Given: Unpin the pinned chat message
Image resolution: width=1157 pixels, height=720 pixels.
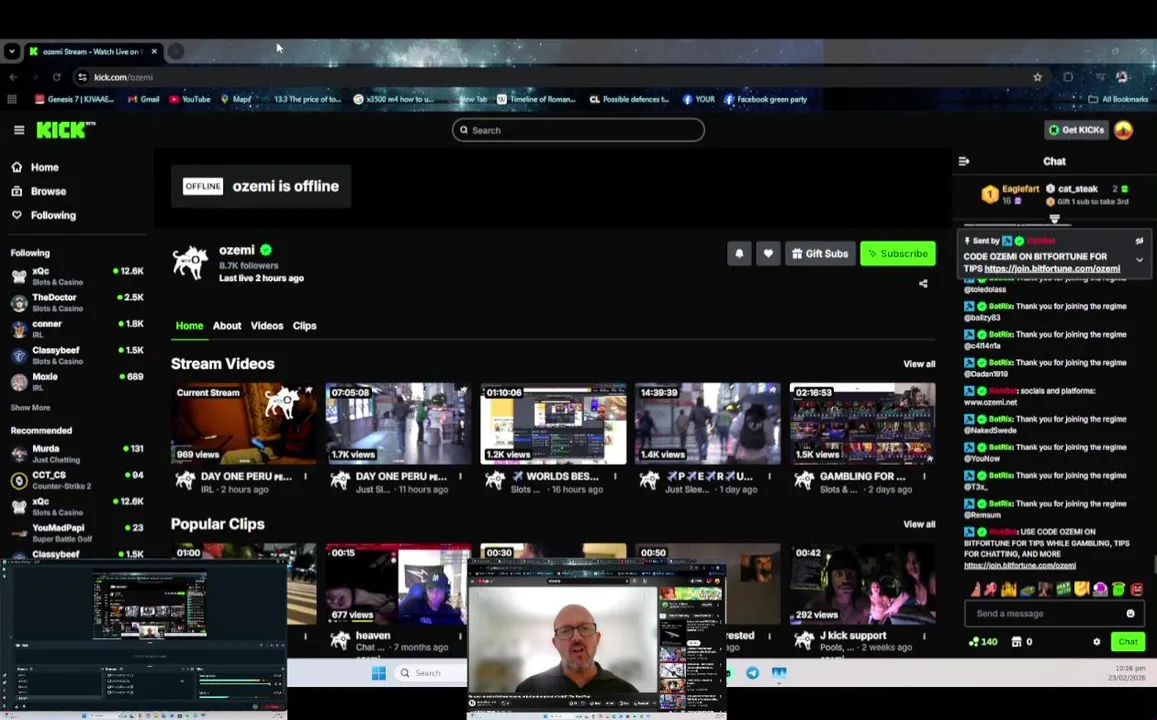Looking at the screenshot, I should (1139, 240).
